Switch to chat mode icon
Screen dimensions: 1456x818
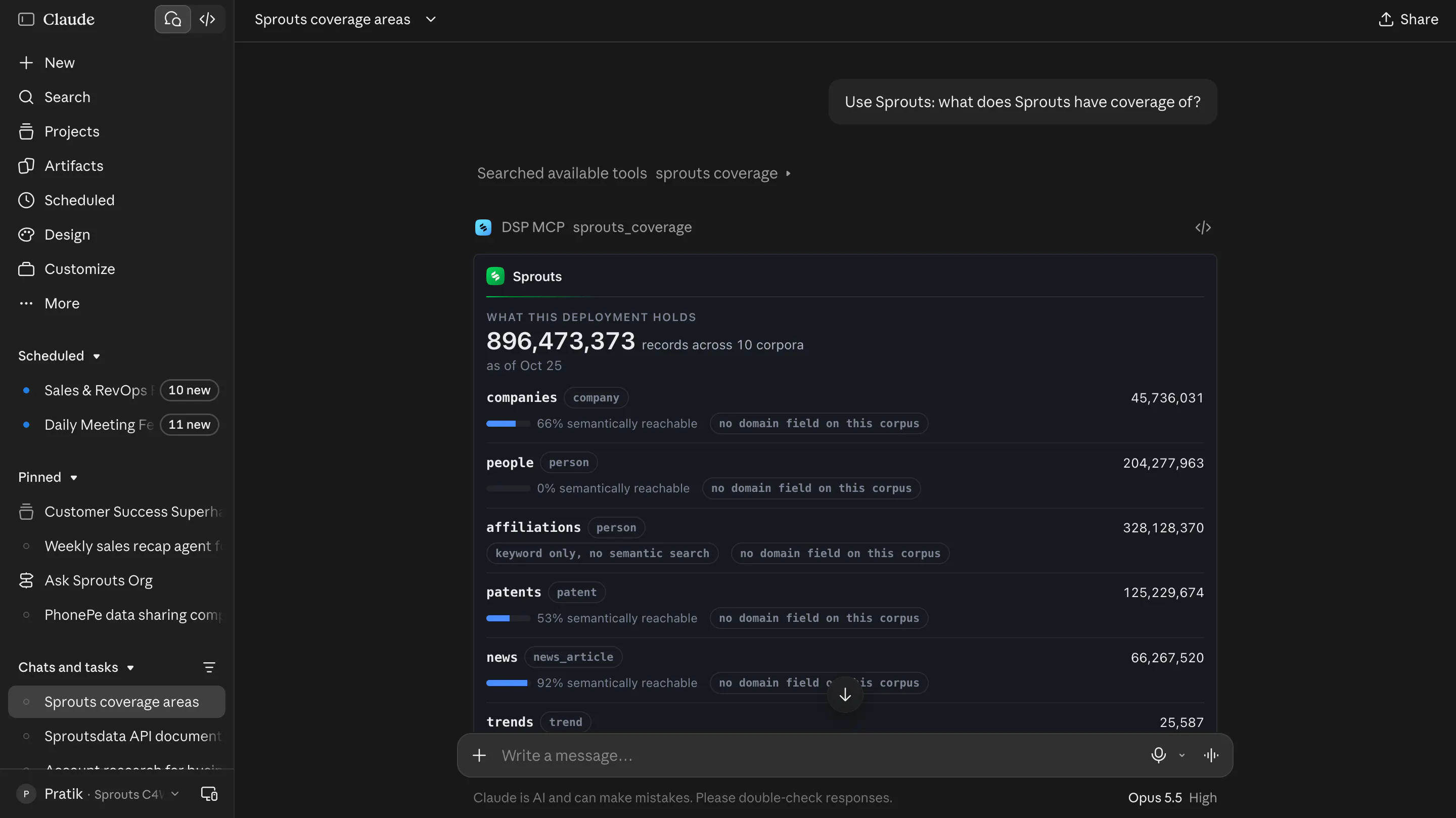pyautogui.click(x=172, y=19)
